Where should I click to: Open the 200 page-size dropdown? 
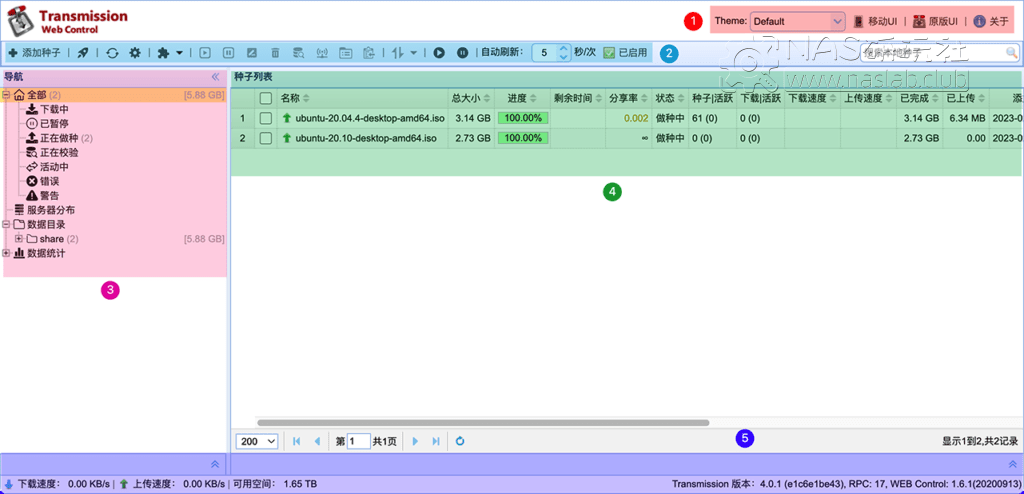coord(257,440)
